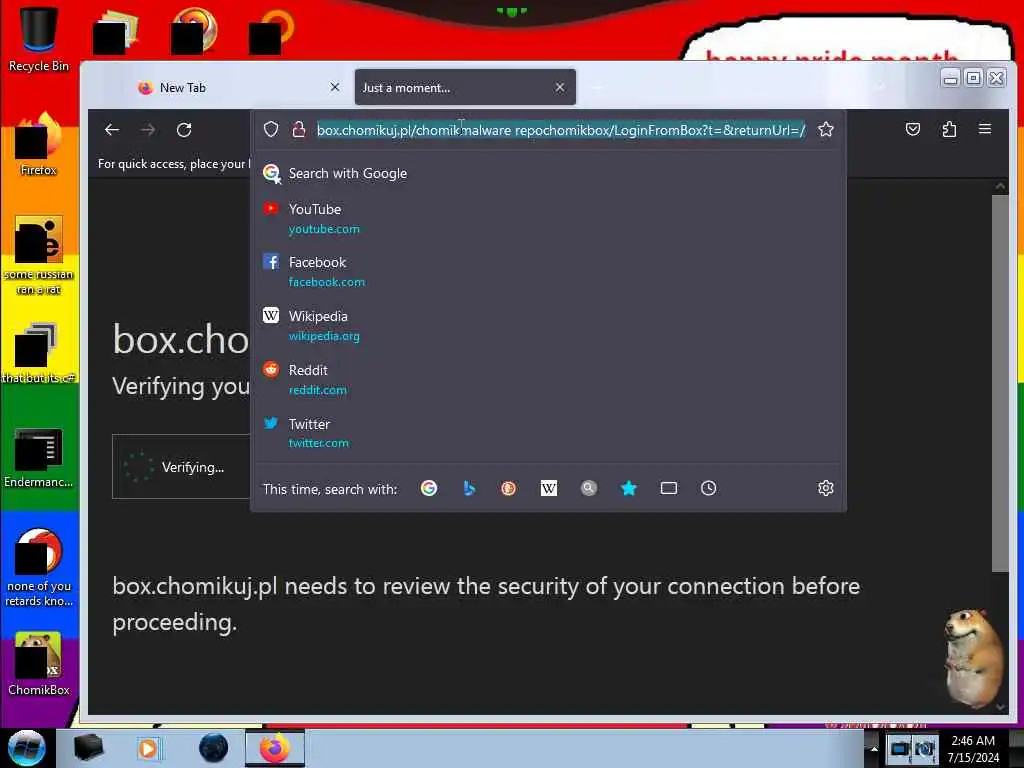The height and width of the screenshot is (768, 1024).
Task: Close the New Tab tab
Action: coord(334,87)
